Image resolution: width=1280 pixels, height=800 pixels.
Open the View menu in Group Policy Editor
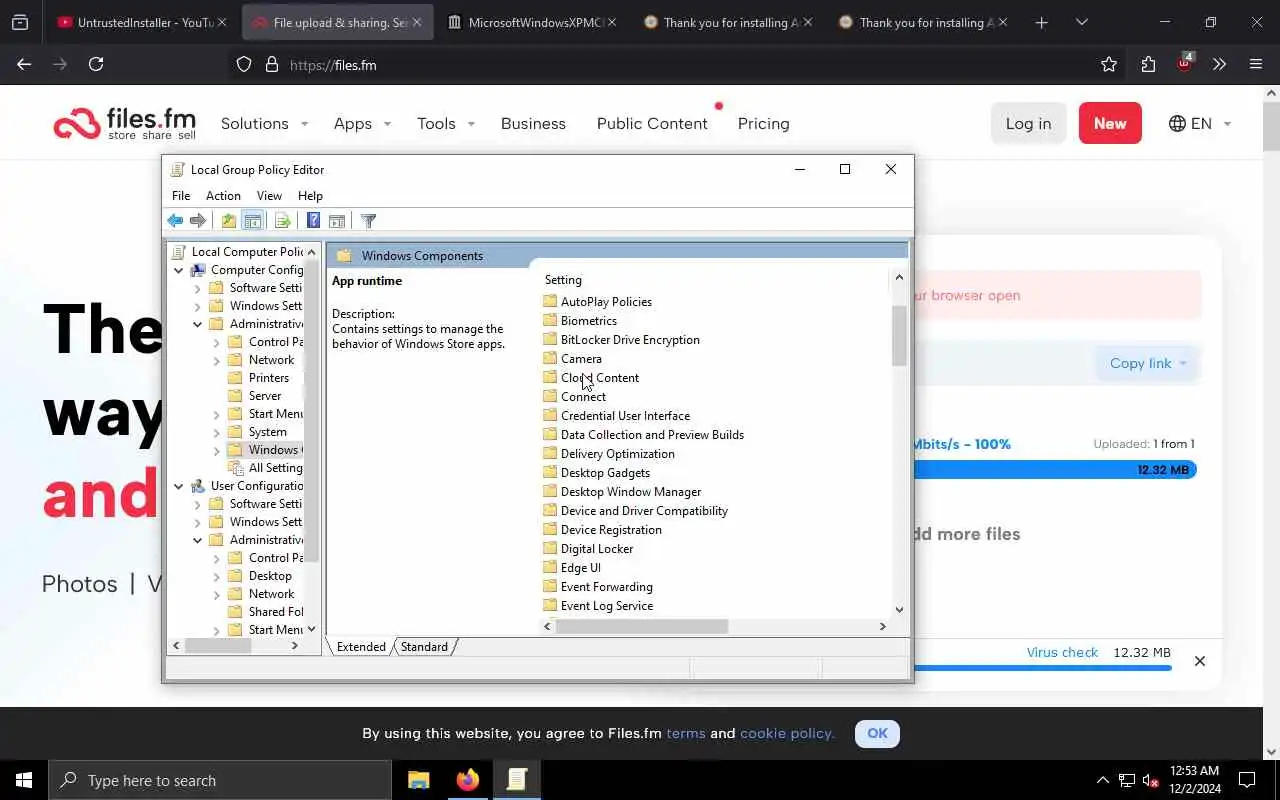tap(269, 196)
